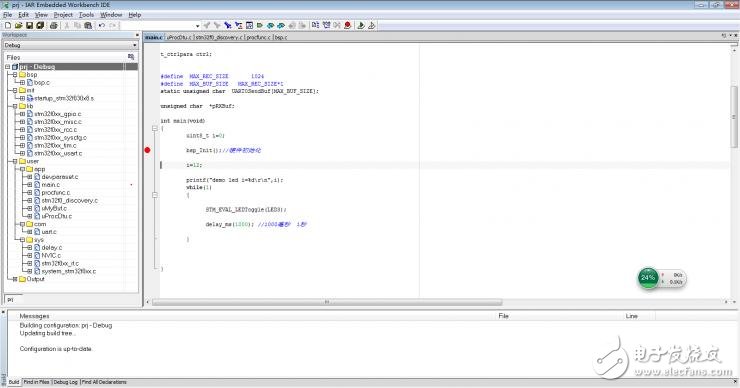Click the Print toolbar icon
The height and width of the screenshot is (388, 740).
pos(54,25)
